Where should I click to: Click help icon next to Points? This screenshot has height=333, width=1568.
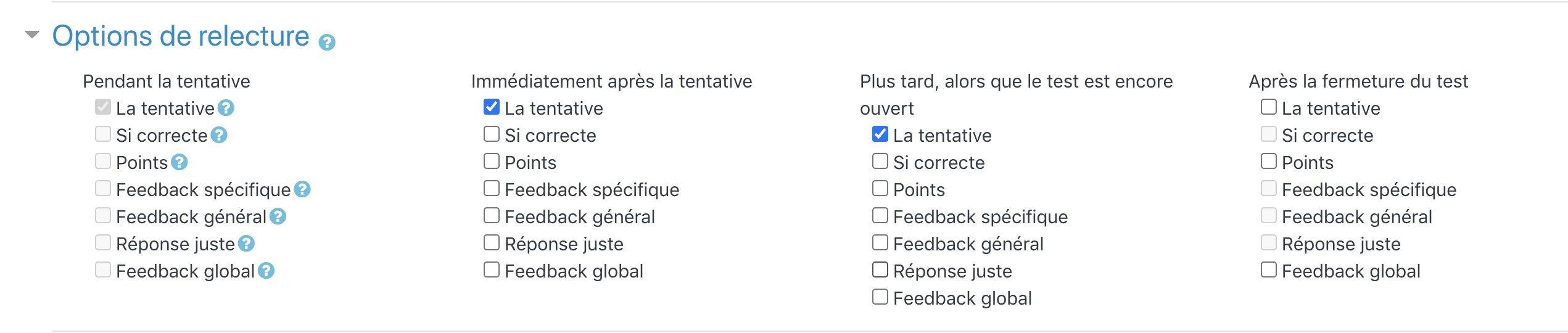(x=179, y=162)
